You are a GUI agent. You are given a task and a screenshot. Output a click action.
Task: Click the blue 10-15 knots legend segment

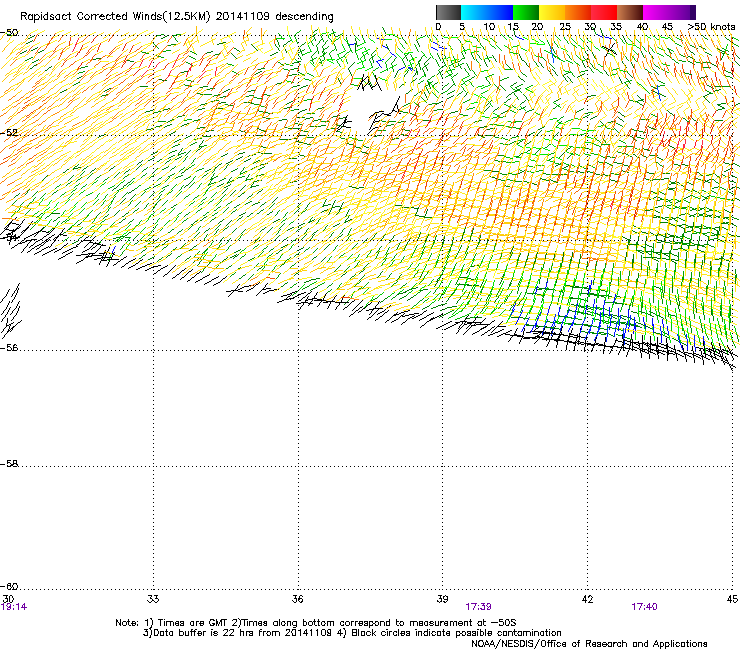(500, 12)
